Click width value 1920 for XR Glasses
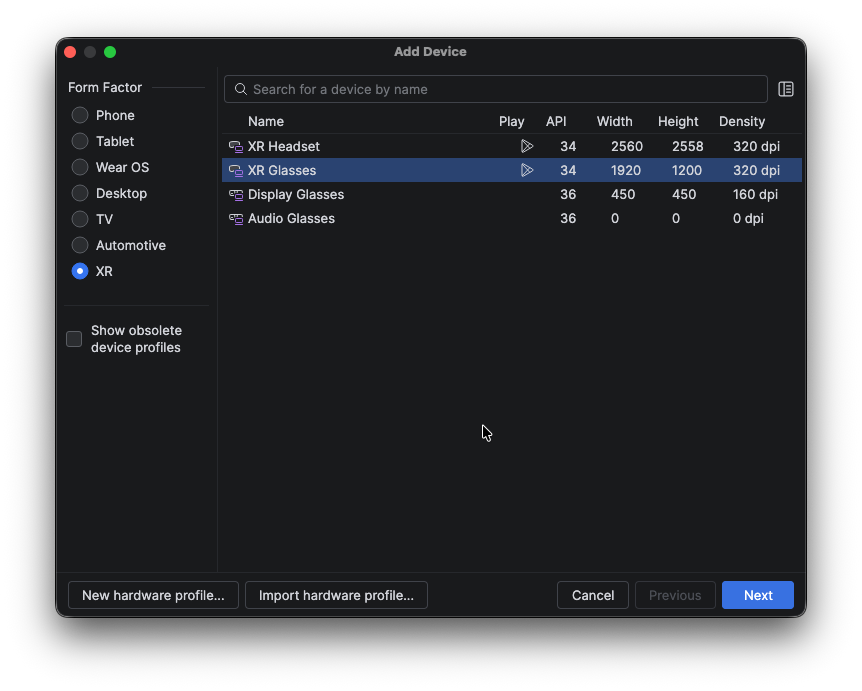The height and width of the screenshot is (691, 862). tap(626, 170)
